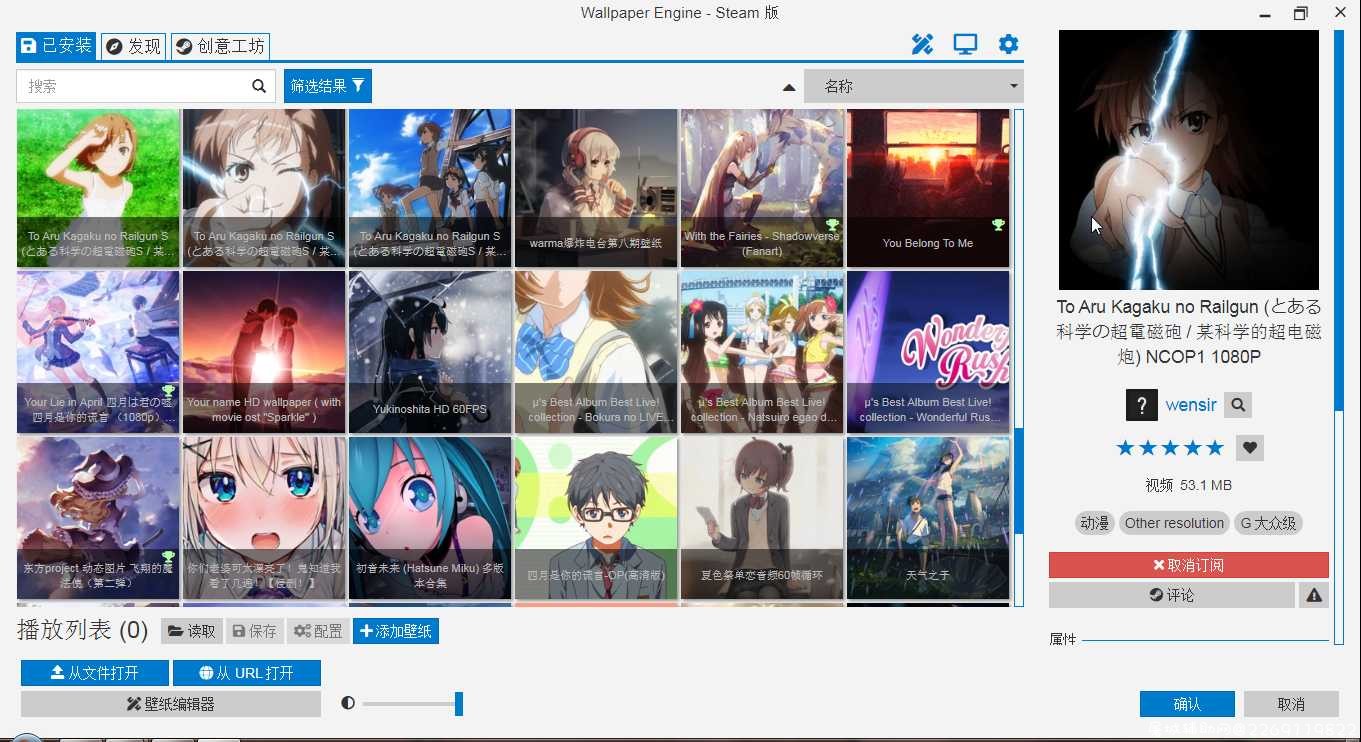Select warma爆炸电台第八期壁纸 wallpaper
Viewport: 1361px width, 742px height.
pos(596,188)
